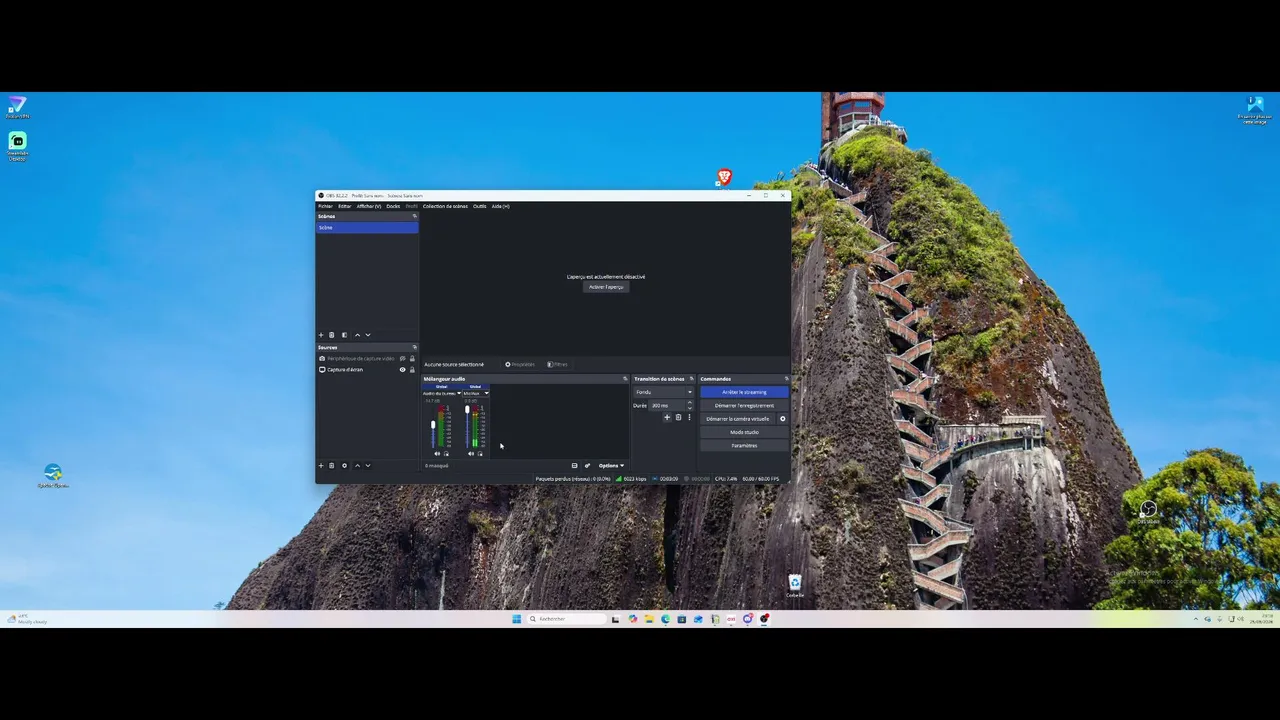Open the Outils menu
The image size is (1280, 720).
coord(480,206)
